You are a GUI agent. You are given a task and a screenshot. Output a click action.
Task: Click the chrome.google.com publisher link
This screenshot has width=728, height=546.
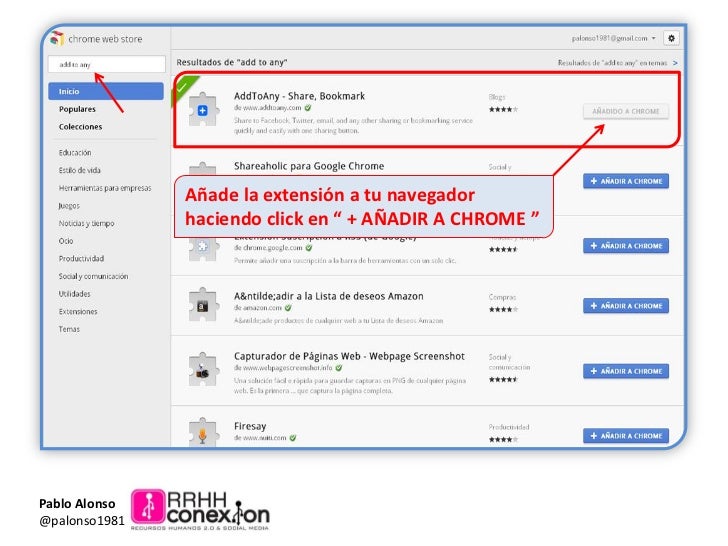273,248
